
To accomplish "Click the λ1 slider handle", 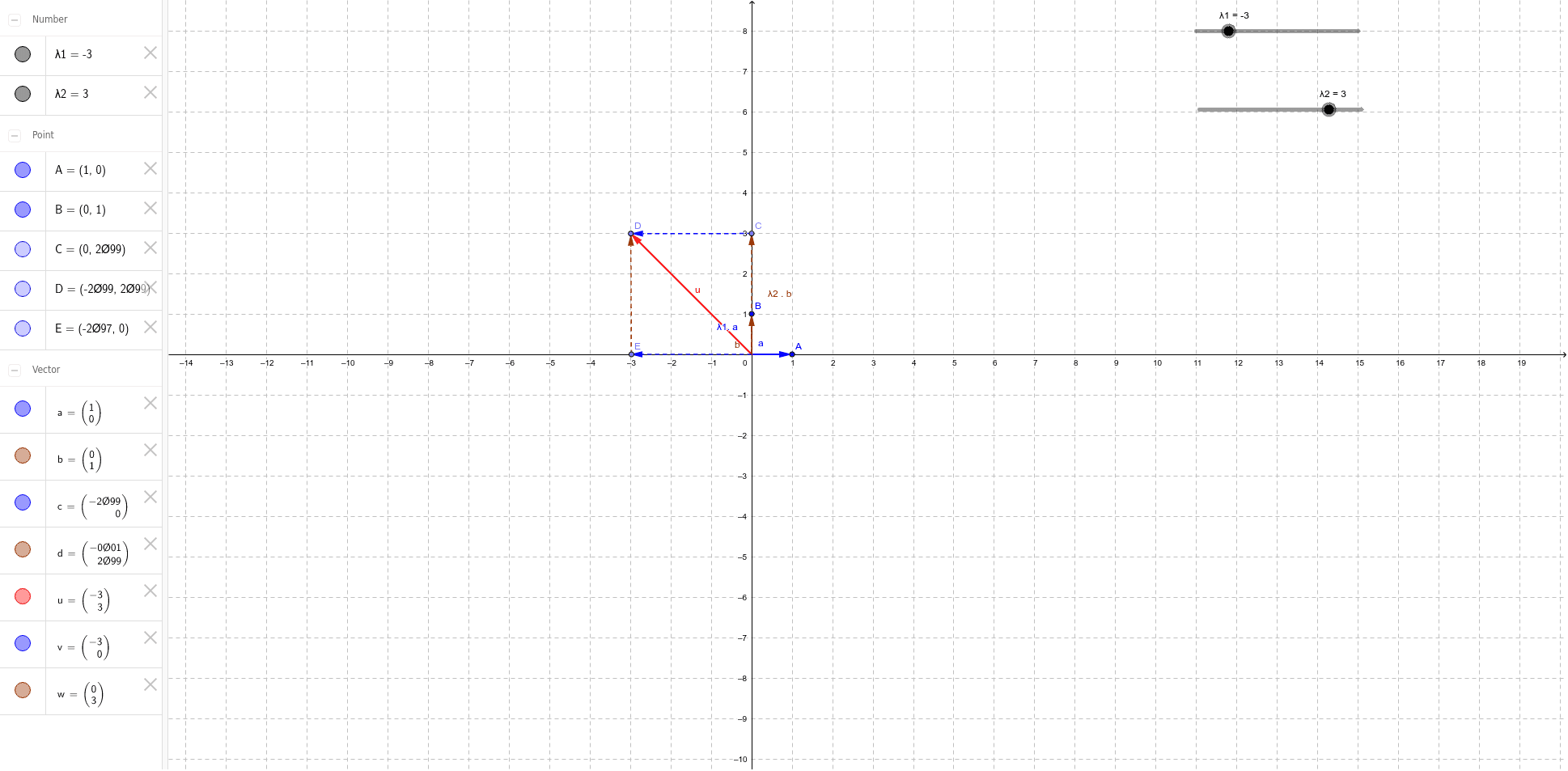I will pyautogui.click(x=1228, y=31).
